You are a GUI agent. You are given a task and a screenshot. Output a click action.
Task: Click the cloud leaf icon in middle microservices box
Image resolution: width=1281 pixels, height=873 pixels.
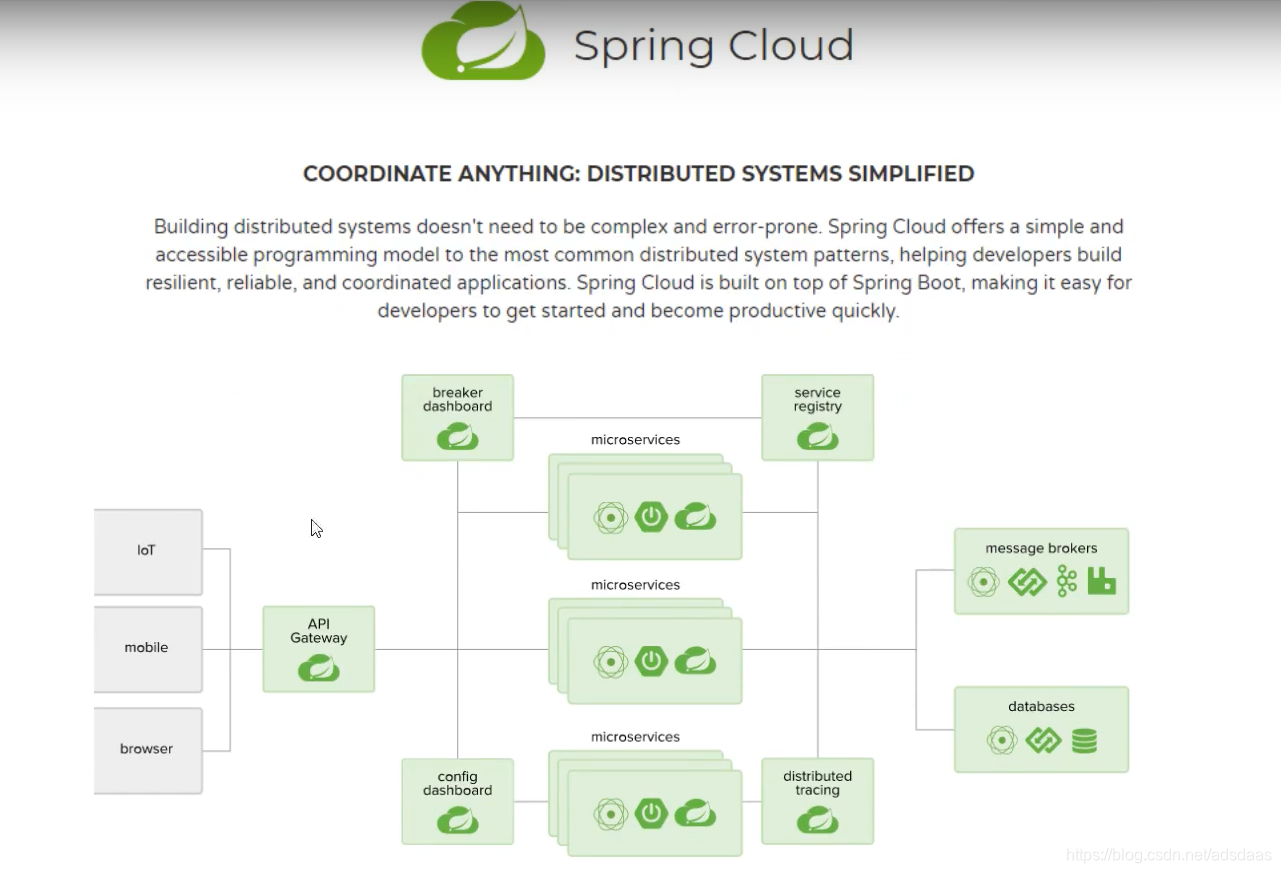pos(694,661)
